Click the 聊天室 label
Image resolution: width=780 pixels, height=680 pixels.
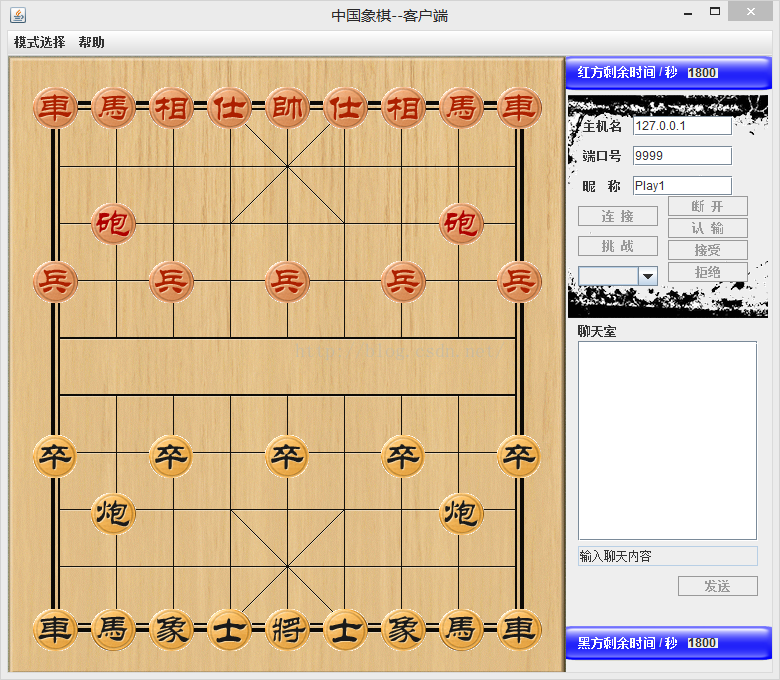pyautogui.click(x=597, y=331)
